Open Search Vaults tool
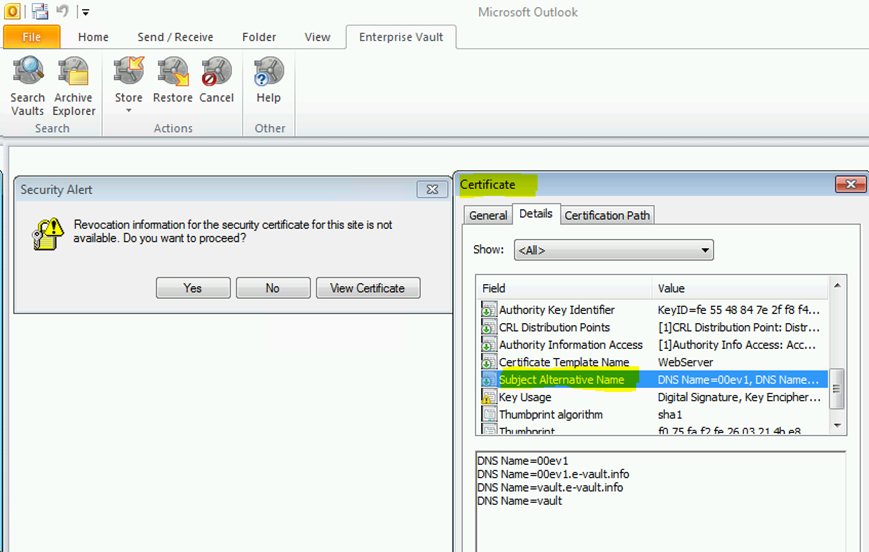The width and height of the screenshot is (869, 552). tap(28, 86)
